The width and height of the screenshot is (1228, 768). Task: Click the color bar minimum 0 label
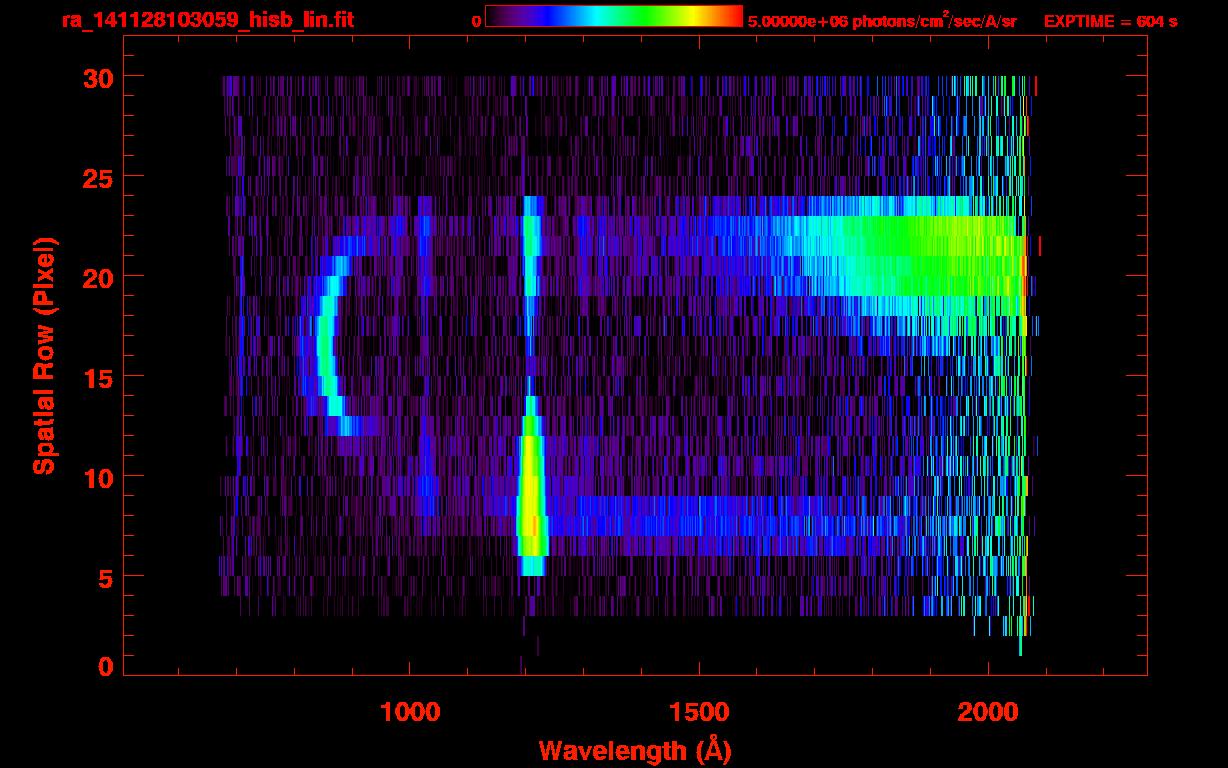(477, 21)
